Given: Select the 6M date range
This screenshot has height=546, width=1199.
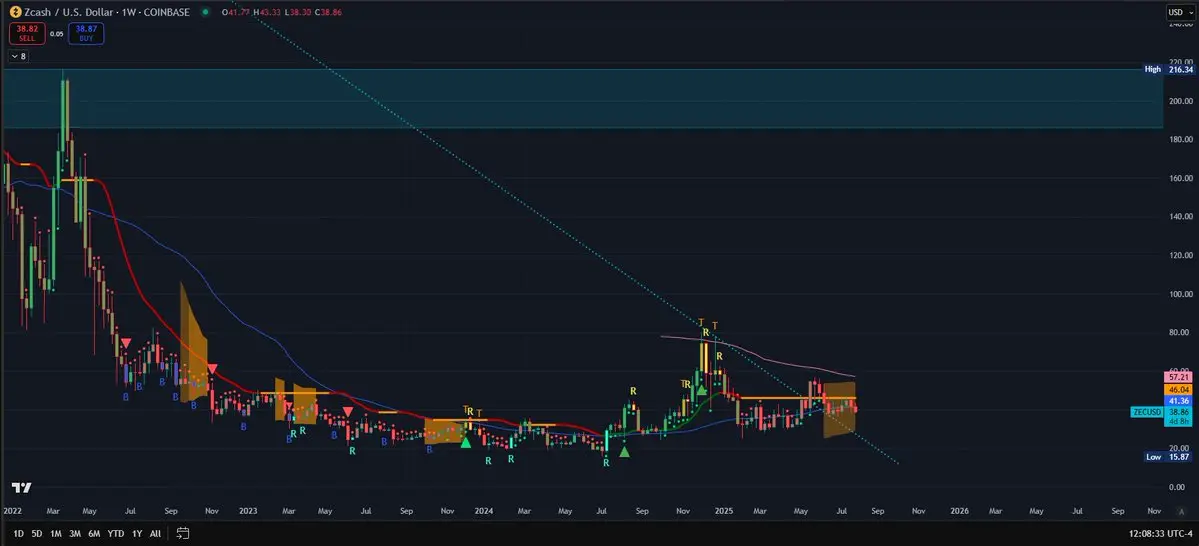Looking at the screenshot, I should [x=94, y=534].
